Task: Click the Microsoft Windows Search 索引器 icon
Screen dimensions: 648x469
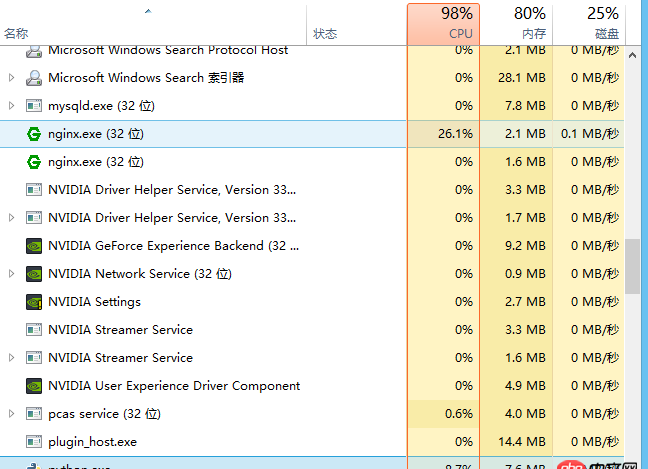Action: [x=33, y=77]
